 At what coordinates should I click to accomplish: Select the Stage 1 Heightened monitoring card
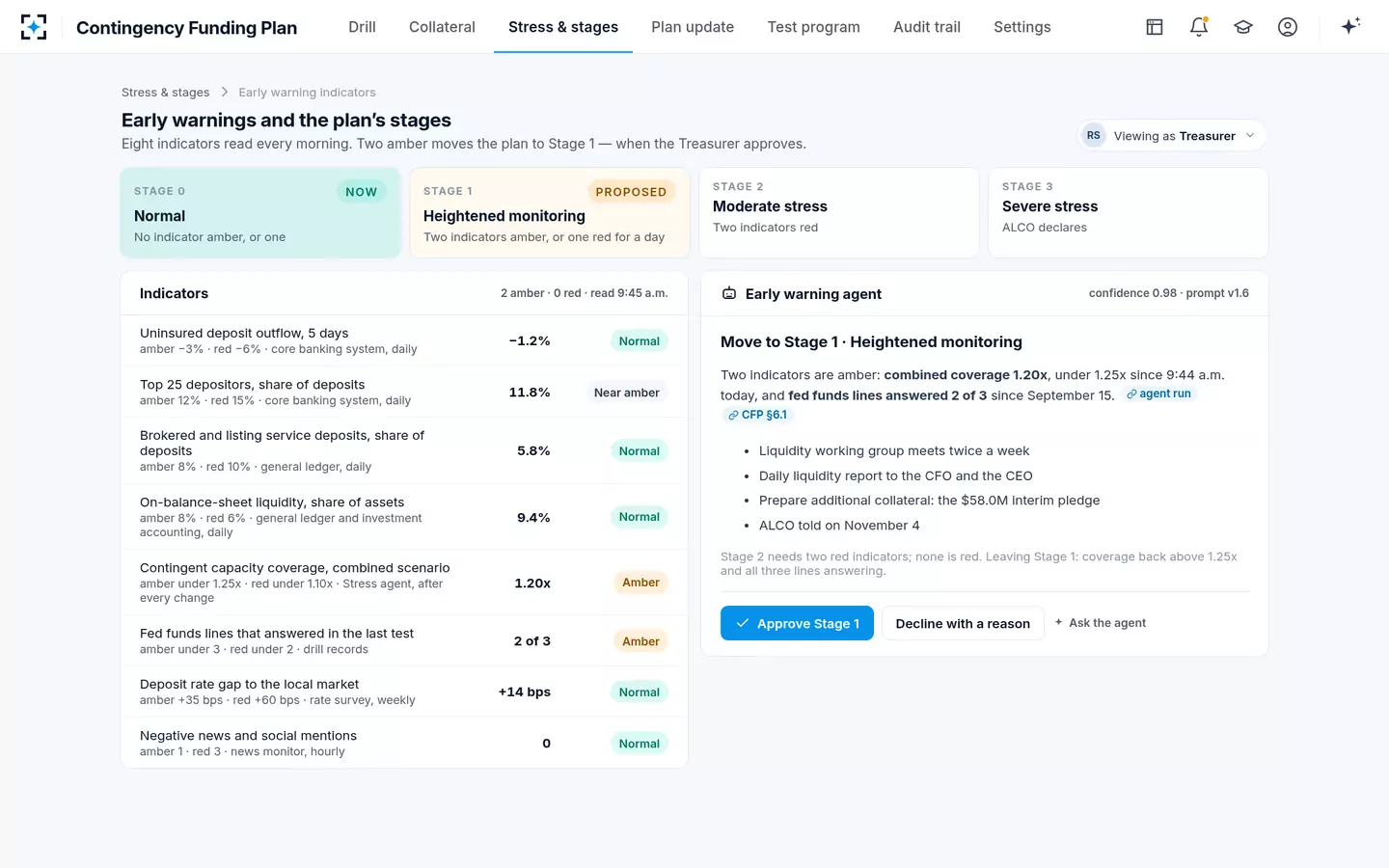click(x=550, y=213)
